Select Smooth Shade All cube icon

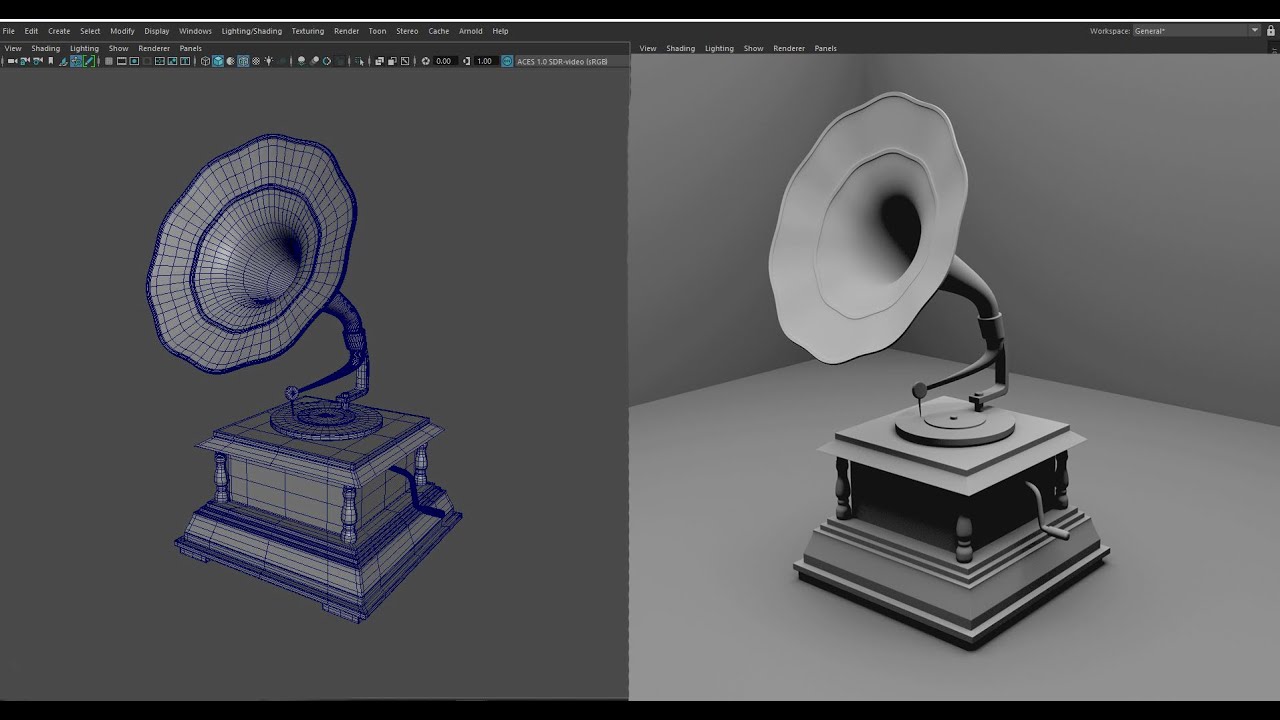click(x=218, y=61)
